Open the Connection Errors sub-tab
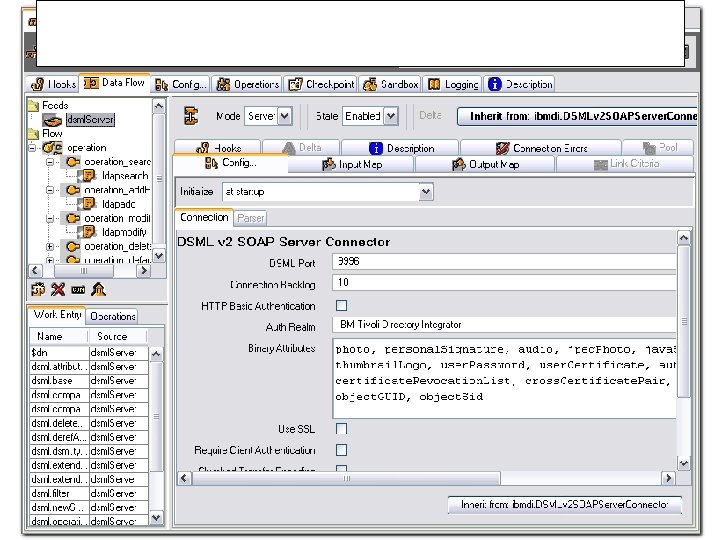This screenshot has width=720, height=540. pos(541,148)
